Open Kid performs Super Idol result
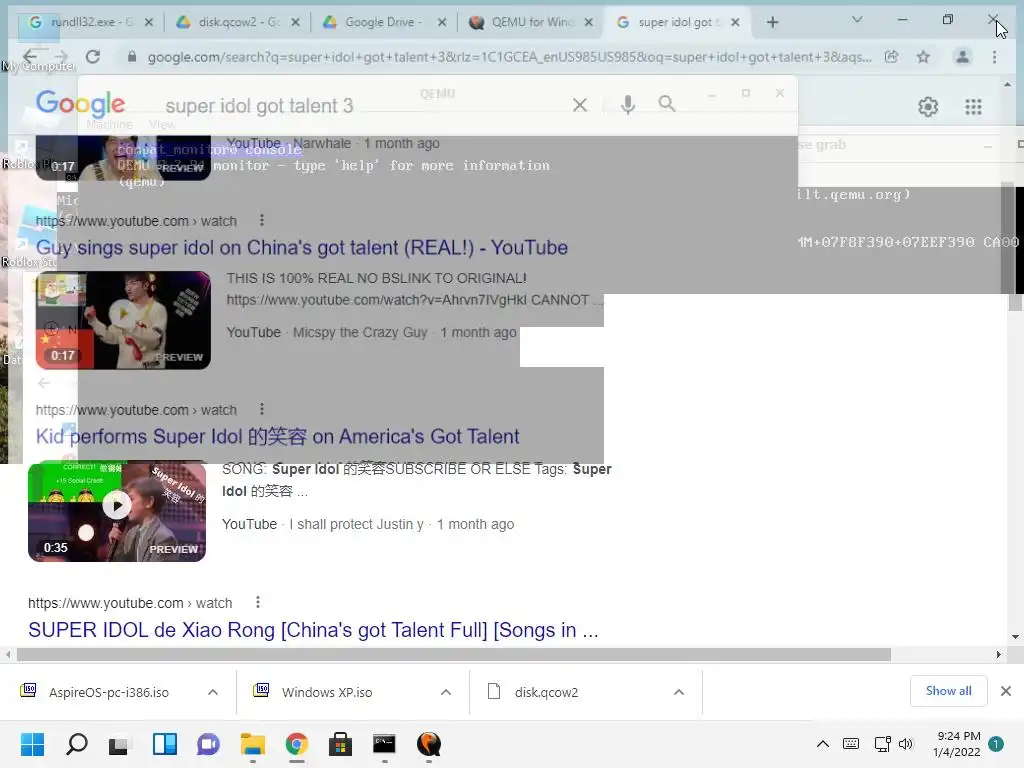Image resolution: width=1024 pixels, height=768 pixels. pos(278,436)
